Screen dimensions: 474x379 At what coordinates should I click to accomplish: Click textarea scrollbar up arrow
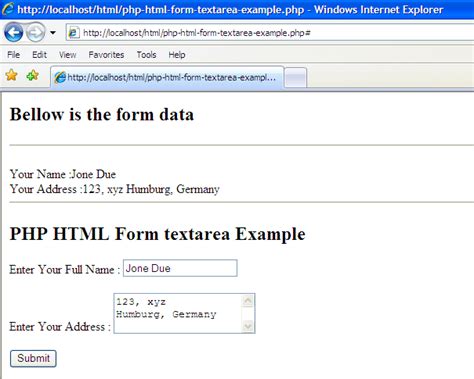(x=248, y=301)
